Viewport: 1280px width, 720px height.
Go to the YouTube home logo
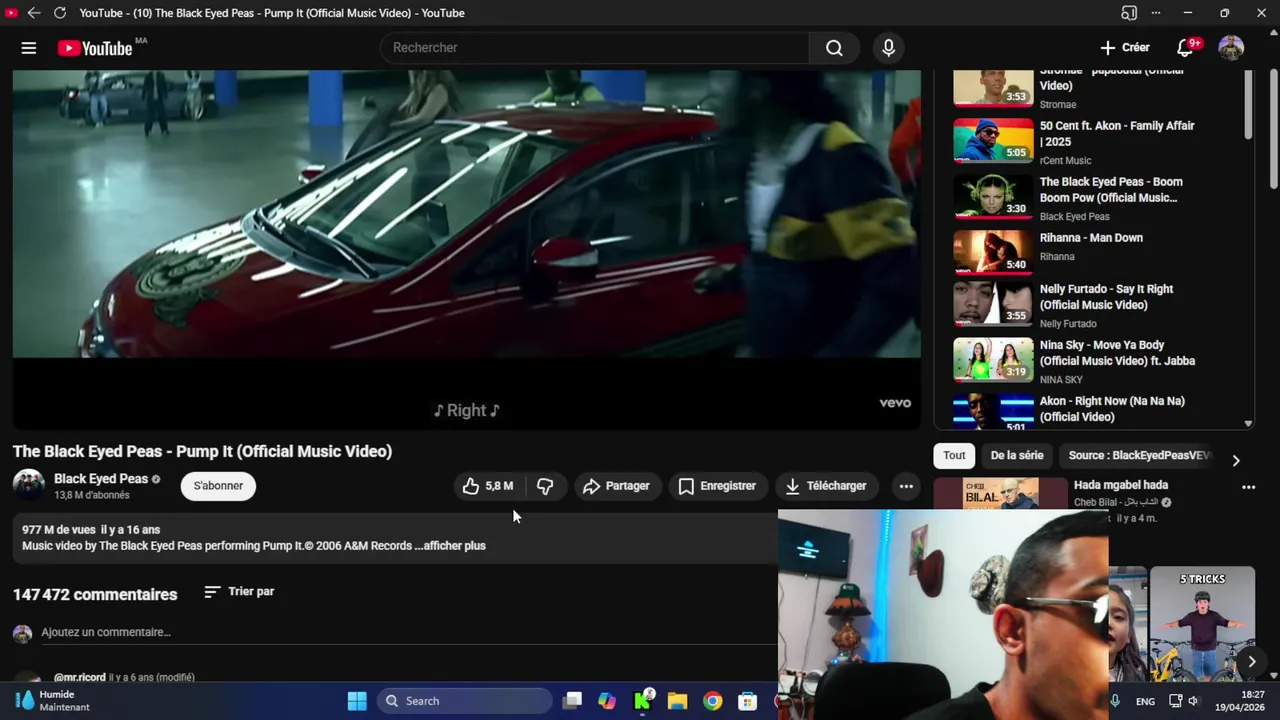tap(95, 48)
